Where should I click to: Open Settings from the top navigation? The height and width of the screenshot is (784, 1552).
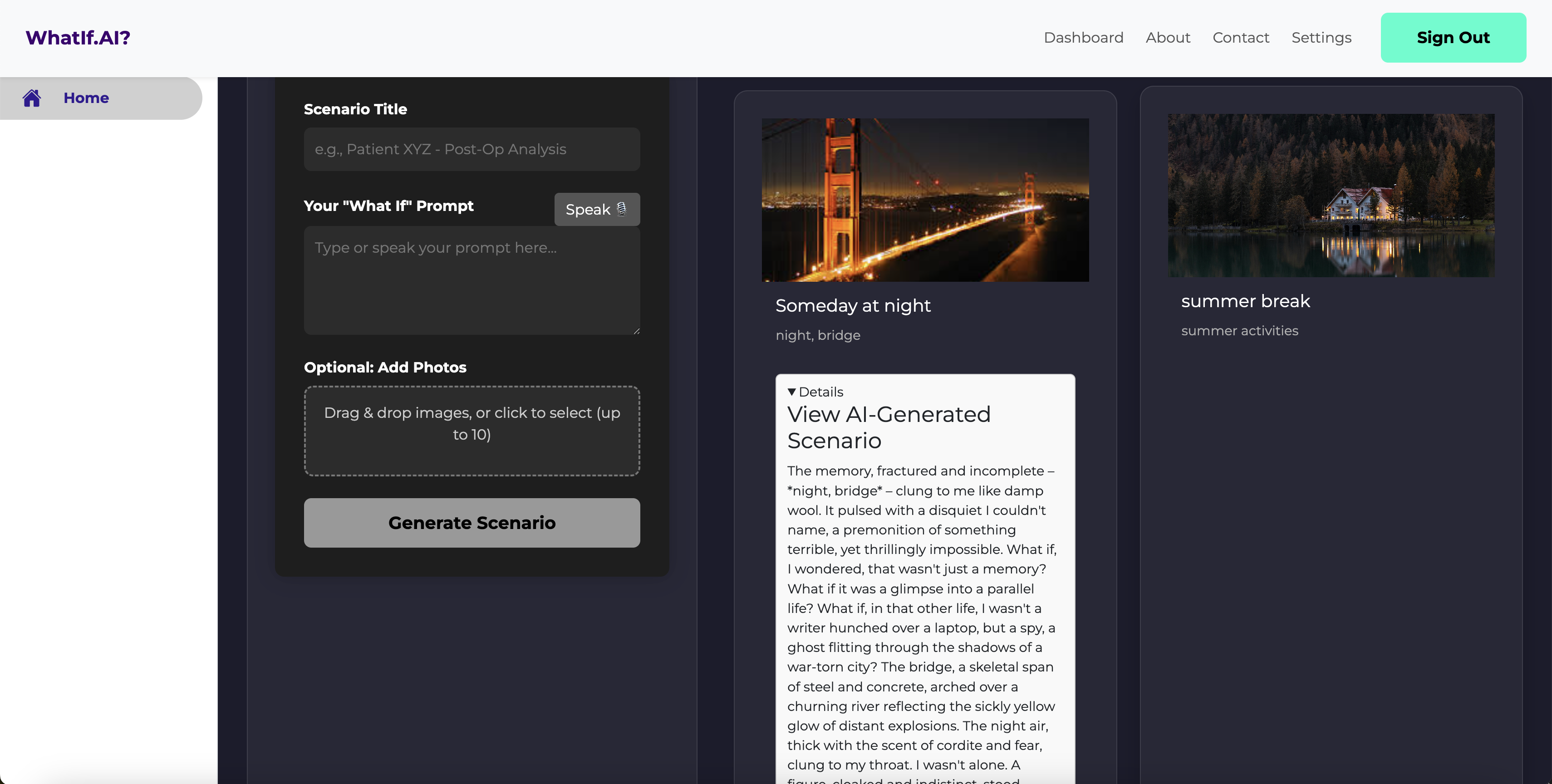1321,37
